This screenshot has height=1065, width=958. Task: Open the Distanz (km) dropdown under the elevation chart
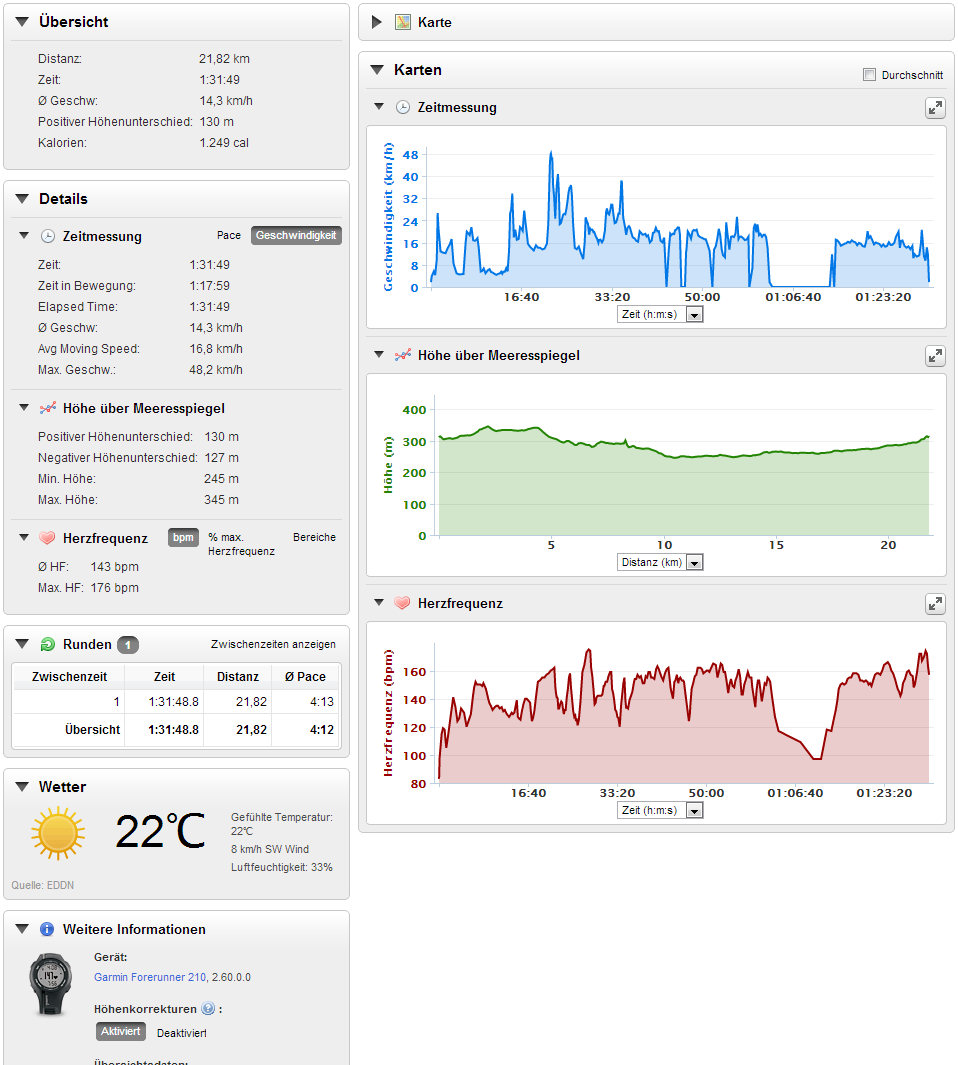coord(660,562)
